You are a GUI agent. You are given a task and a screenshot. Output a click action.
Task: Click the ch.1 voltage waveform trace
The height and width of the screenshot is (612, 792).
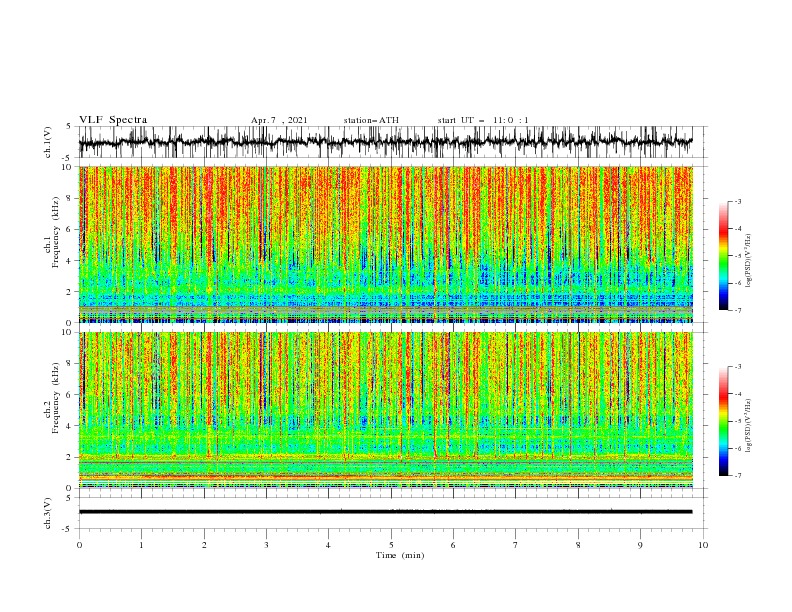coord(385,142)
